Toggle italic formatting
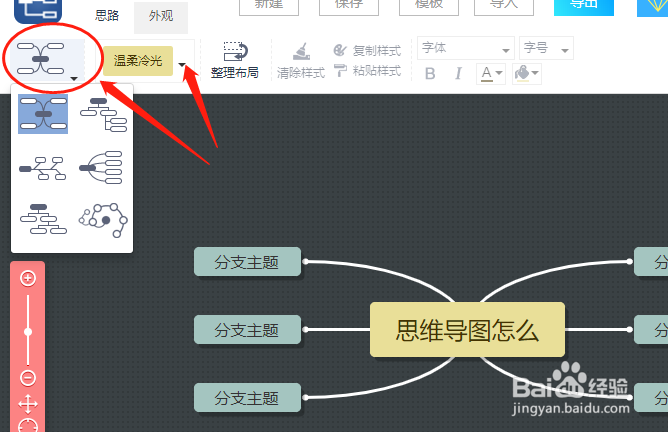This screenshot has height=432, width=668. pos(458,74)
